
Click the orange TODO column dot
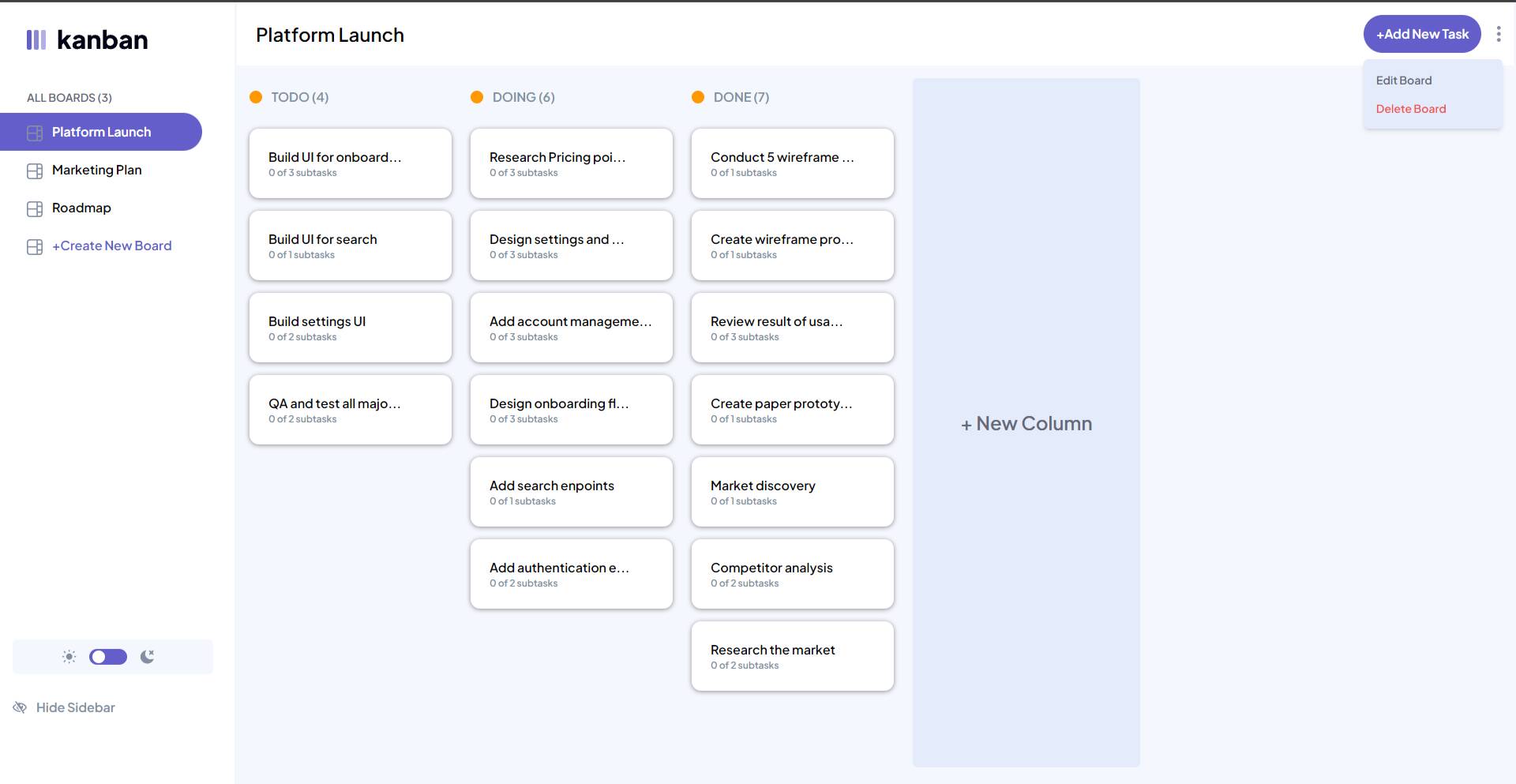[x=256, y=97]
